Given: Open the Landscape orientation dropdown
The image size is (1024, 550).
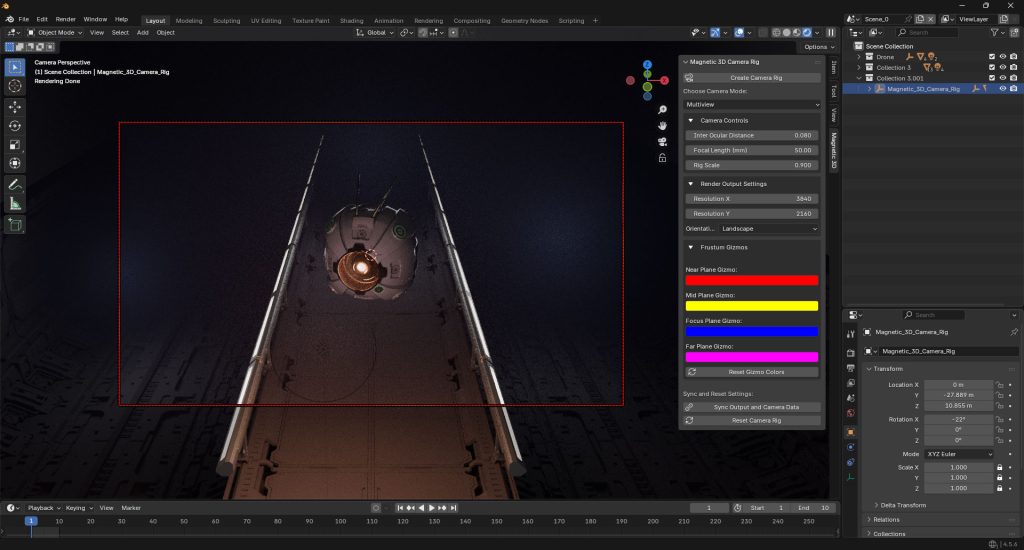Looking at the screenshot, I should click(769, 229).
